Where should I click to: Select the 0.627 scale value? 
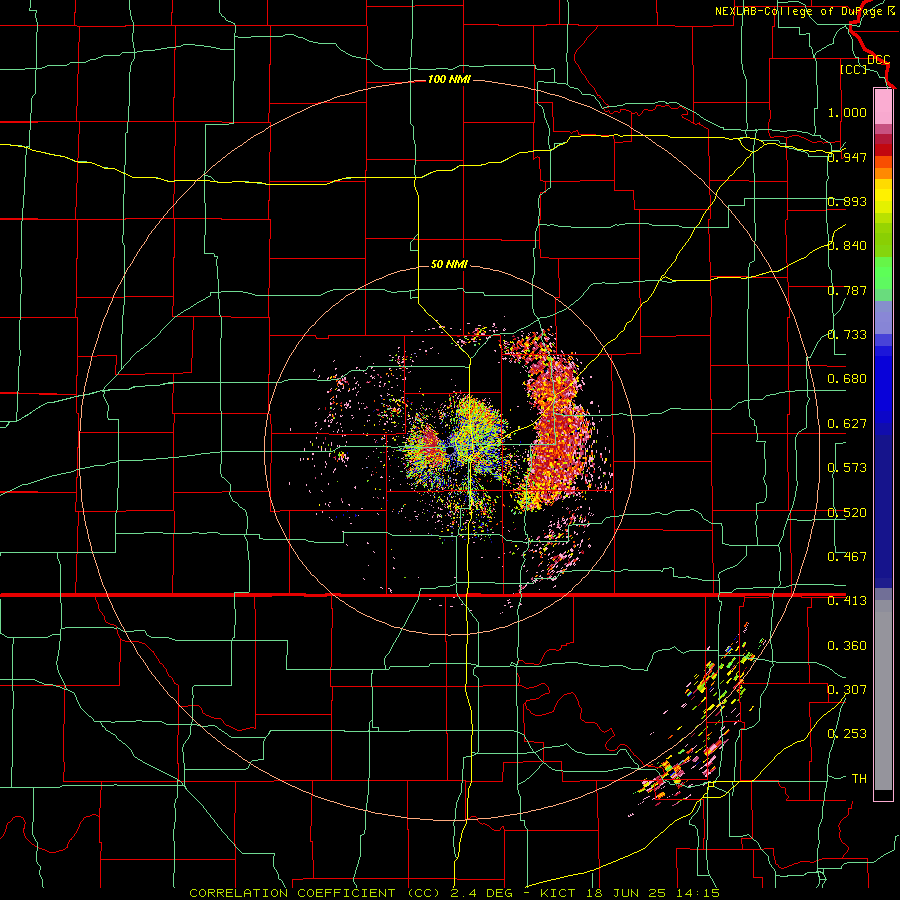pyautogui.click(x=847, y=424)
